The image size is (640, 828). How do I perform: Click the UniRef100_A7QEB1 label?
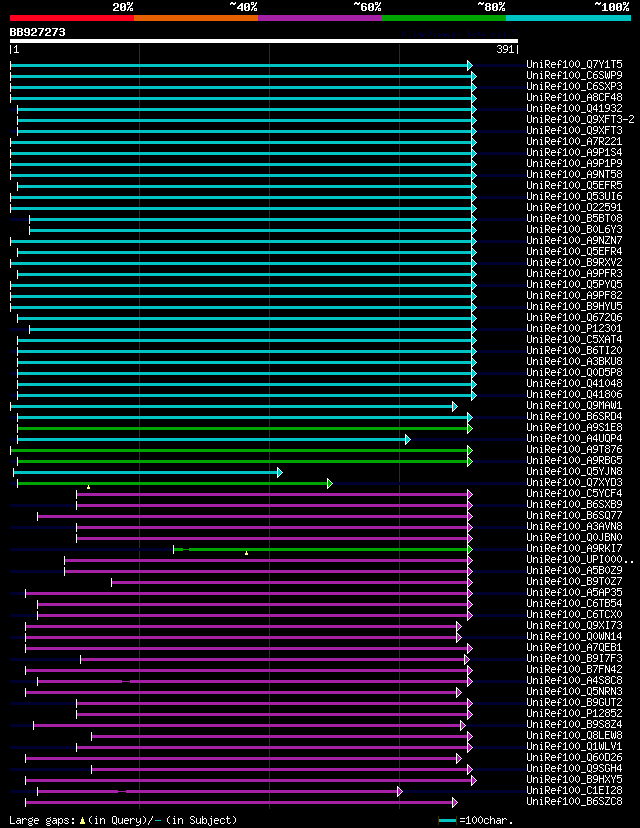pos(574,647)
